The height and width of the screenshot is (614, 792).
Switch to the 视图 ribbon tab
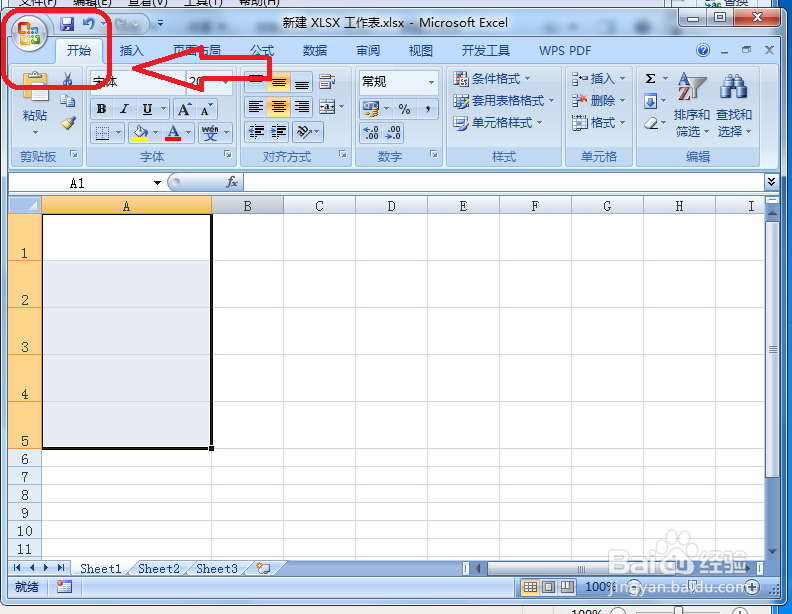421,50
